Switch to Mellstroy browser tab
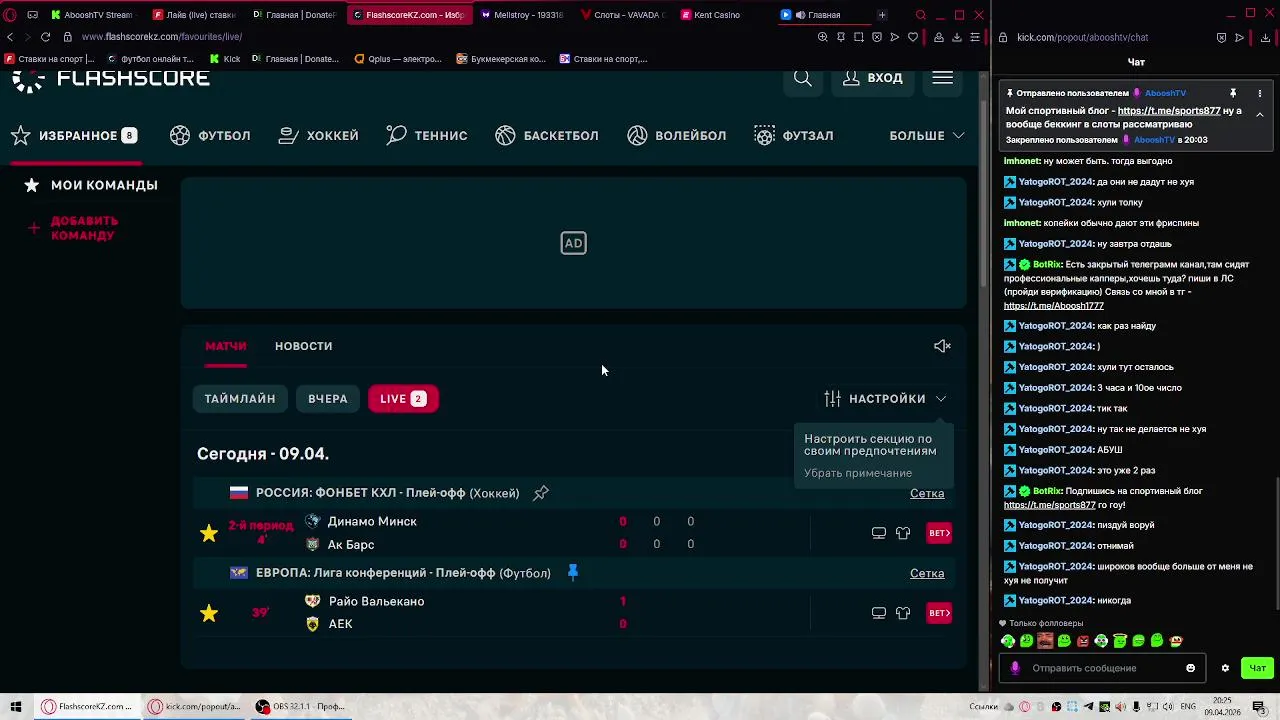Image resolution: width=1280 pixels, height=720 pixels. (x=522, y=15)
